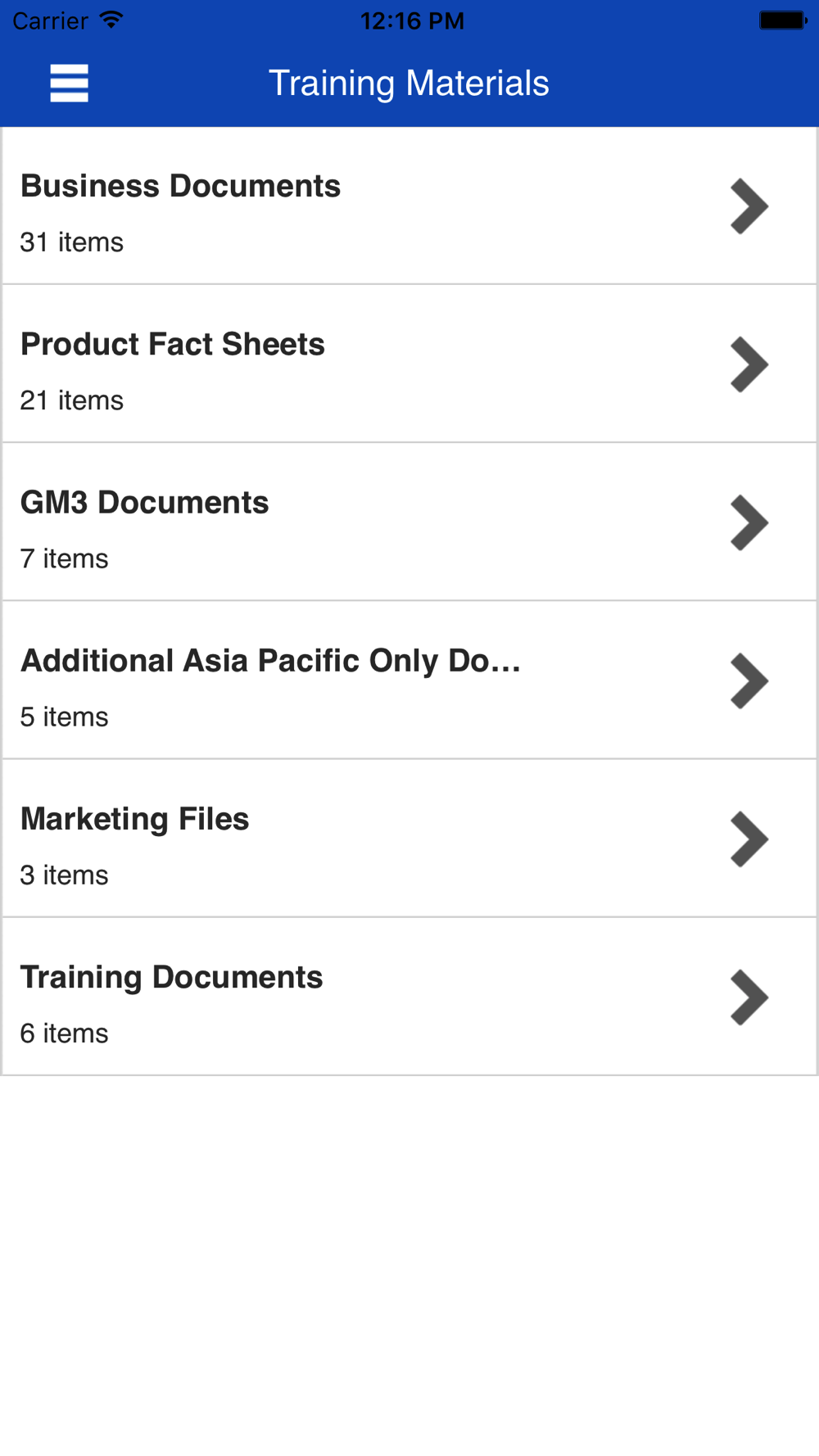Tap the Carrier label in status bar
The image size is (819, 1456).
click(50, 20)
